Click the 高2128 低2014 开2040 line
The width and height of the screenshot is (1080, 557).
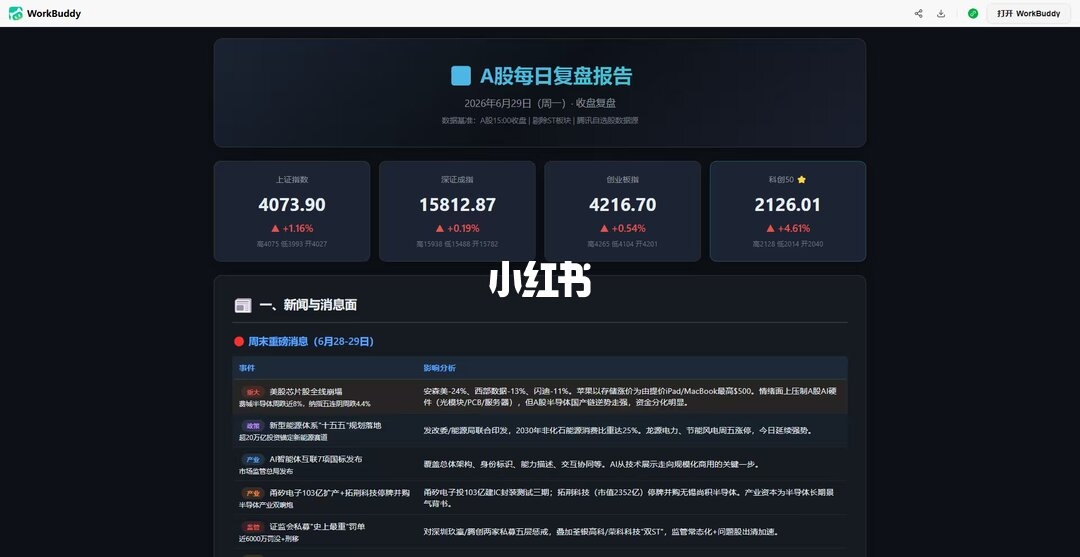(x=788, y=244)
